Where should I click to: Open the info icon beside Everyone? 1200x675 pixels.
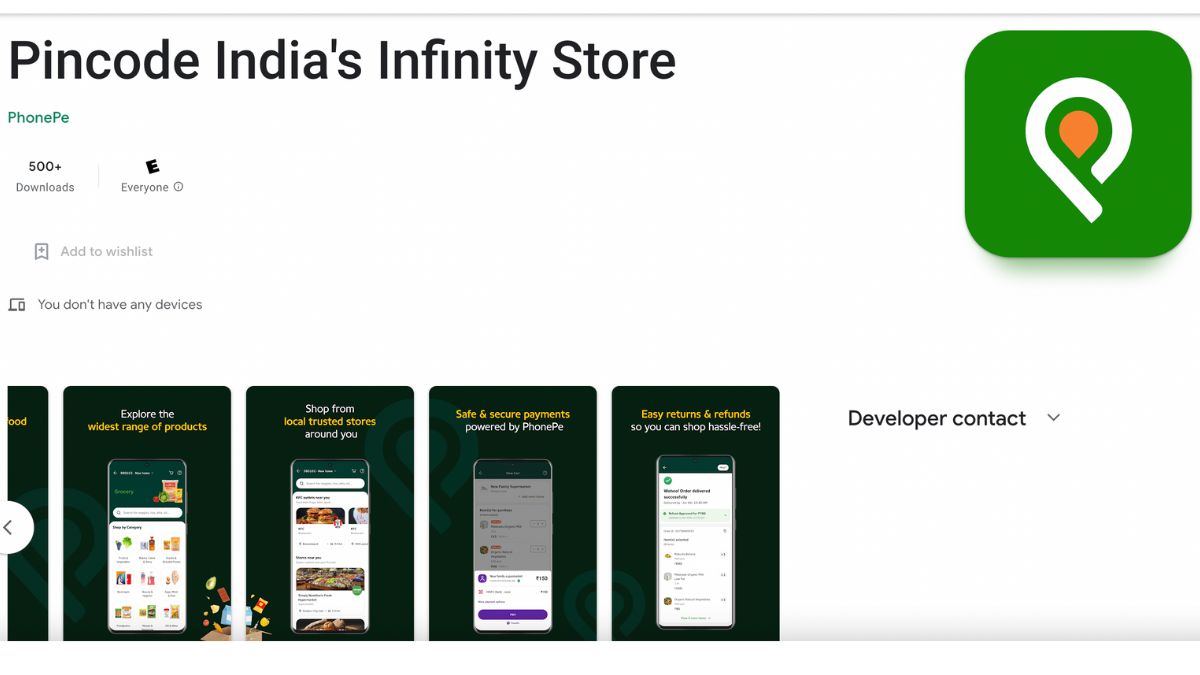178,187
